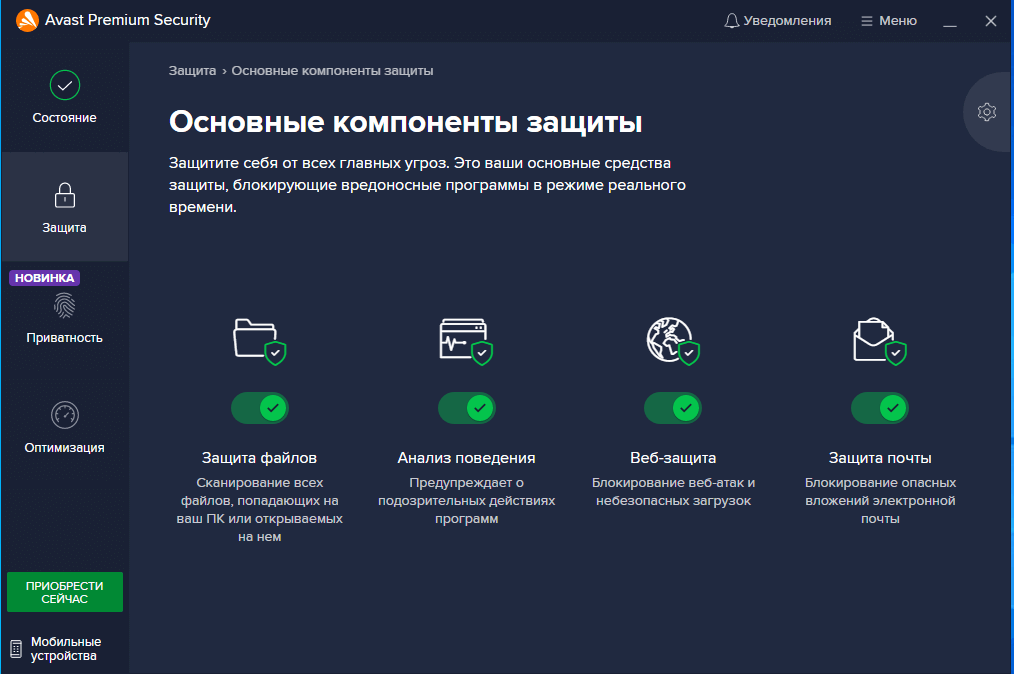1014x674 pixels.
Task: Select the Защита sidebar label
Action: (65, 228)
